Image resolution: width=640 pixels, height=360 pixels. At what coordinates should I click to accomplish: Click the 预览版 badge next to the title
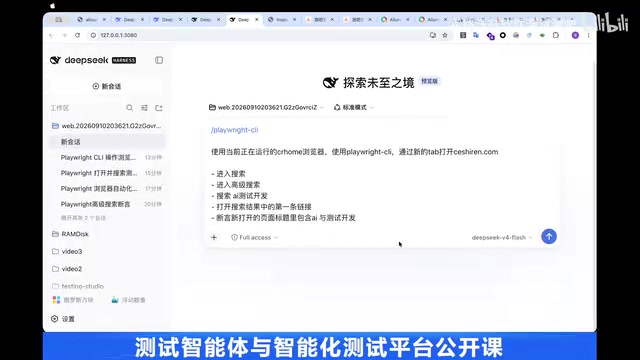(x=429, y=81)
